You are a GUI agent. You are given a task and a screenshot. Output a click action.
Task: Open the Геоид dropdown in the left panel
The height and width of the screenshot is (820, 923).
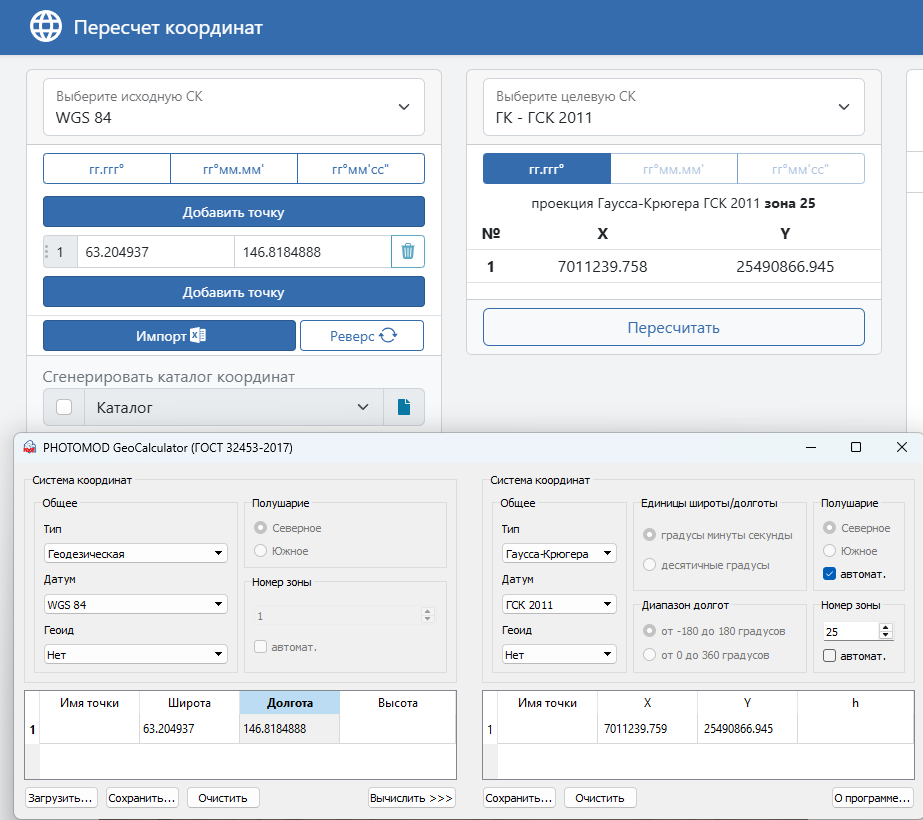[x=133, y=654]
